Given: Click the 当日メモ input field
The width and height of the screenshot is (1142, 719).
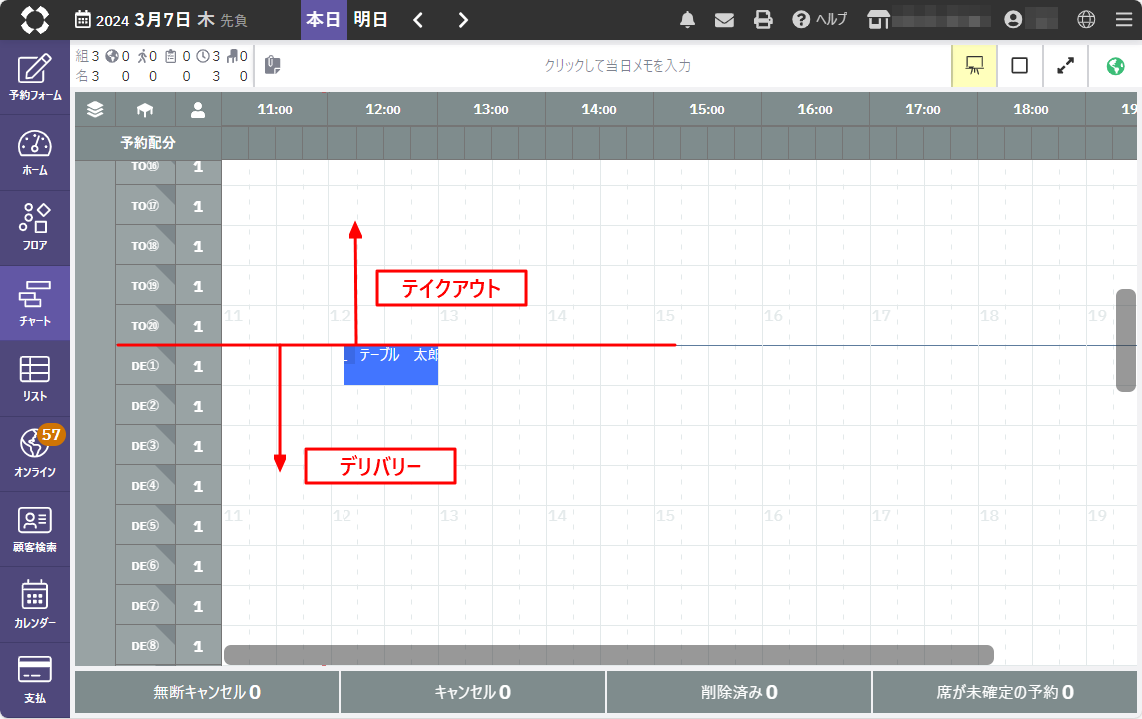Looking at the screenshot, I should pyautogui.click(x=617, y=66).
